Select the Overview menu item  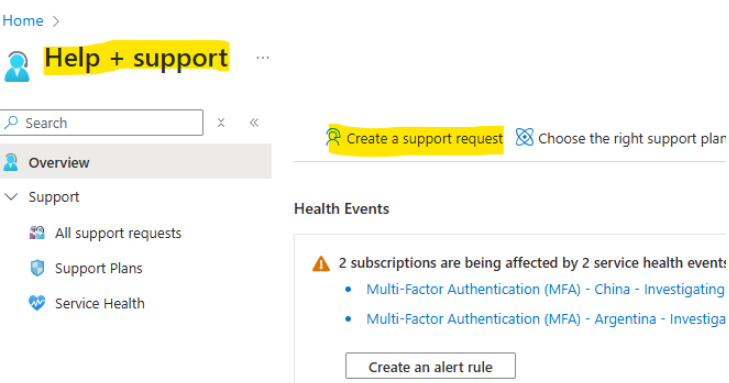click(x=136, y=162)
